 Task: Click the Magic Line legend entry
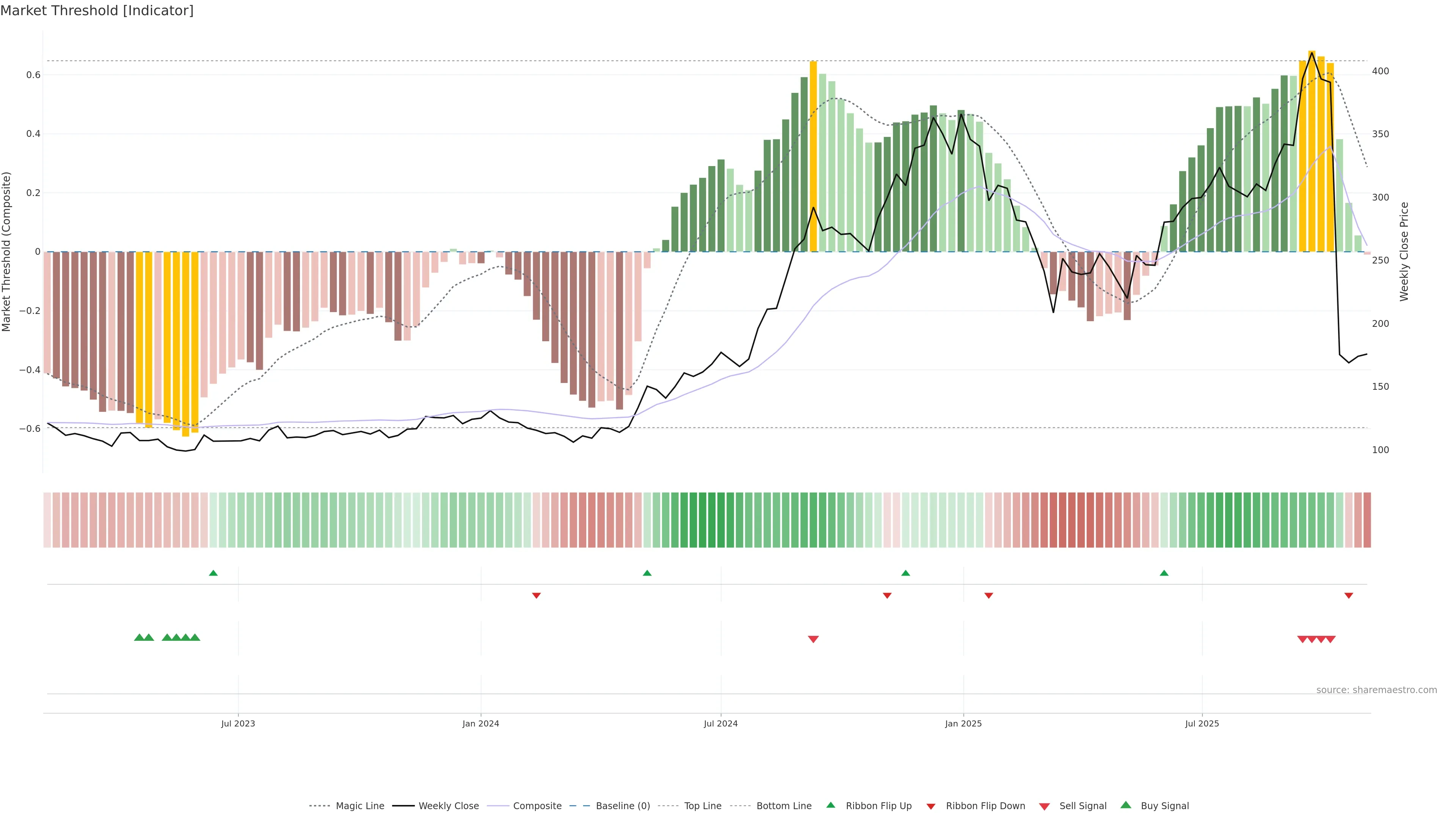[x=359, y=806]
